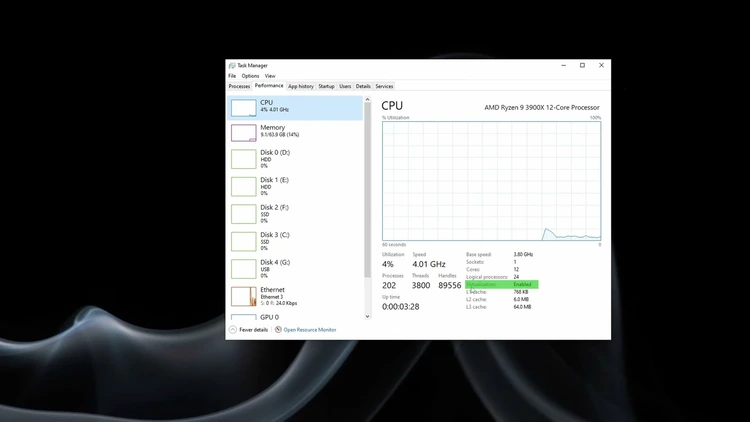Open the View menu
The height and width of the screenshot is (422, 750).
coord(270,76)
